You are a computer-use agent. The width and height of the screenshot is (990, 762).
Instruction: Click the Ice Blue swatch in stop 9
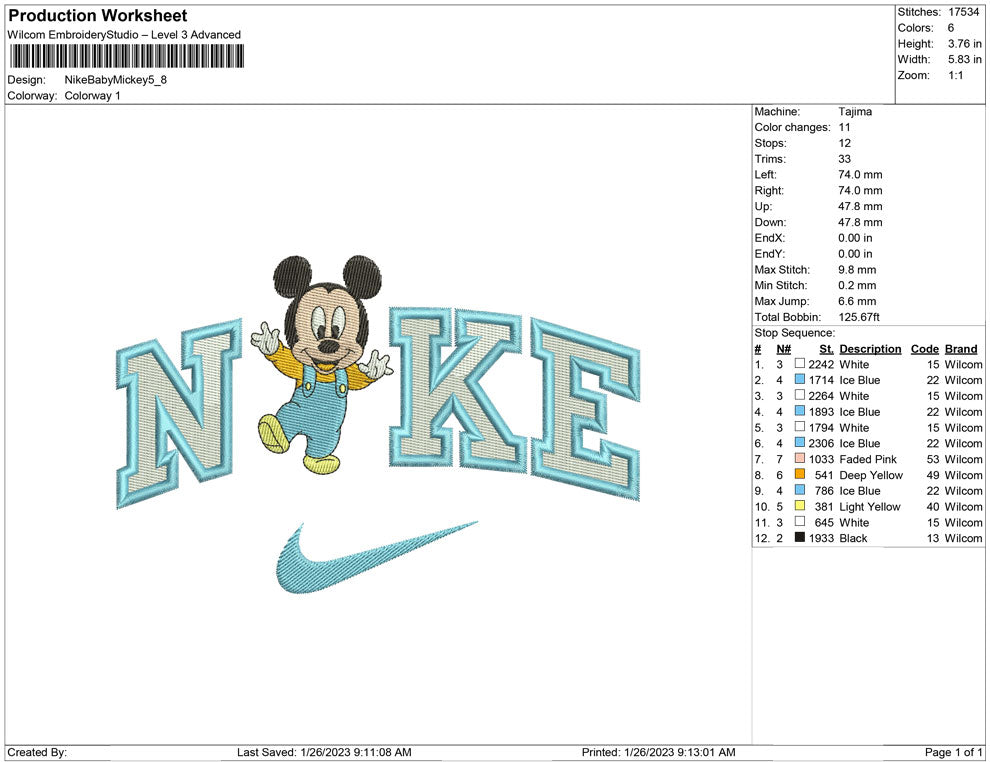(800, 490)
